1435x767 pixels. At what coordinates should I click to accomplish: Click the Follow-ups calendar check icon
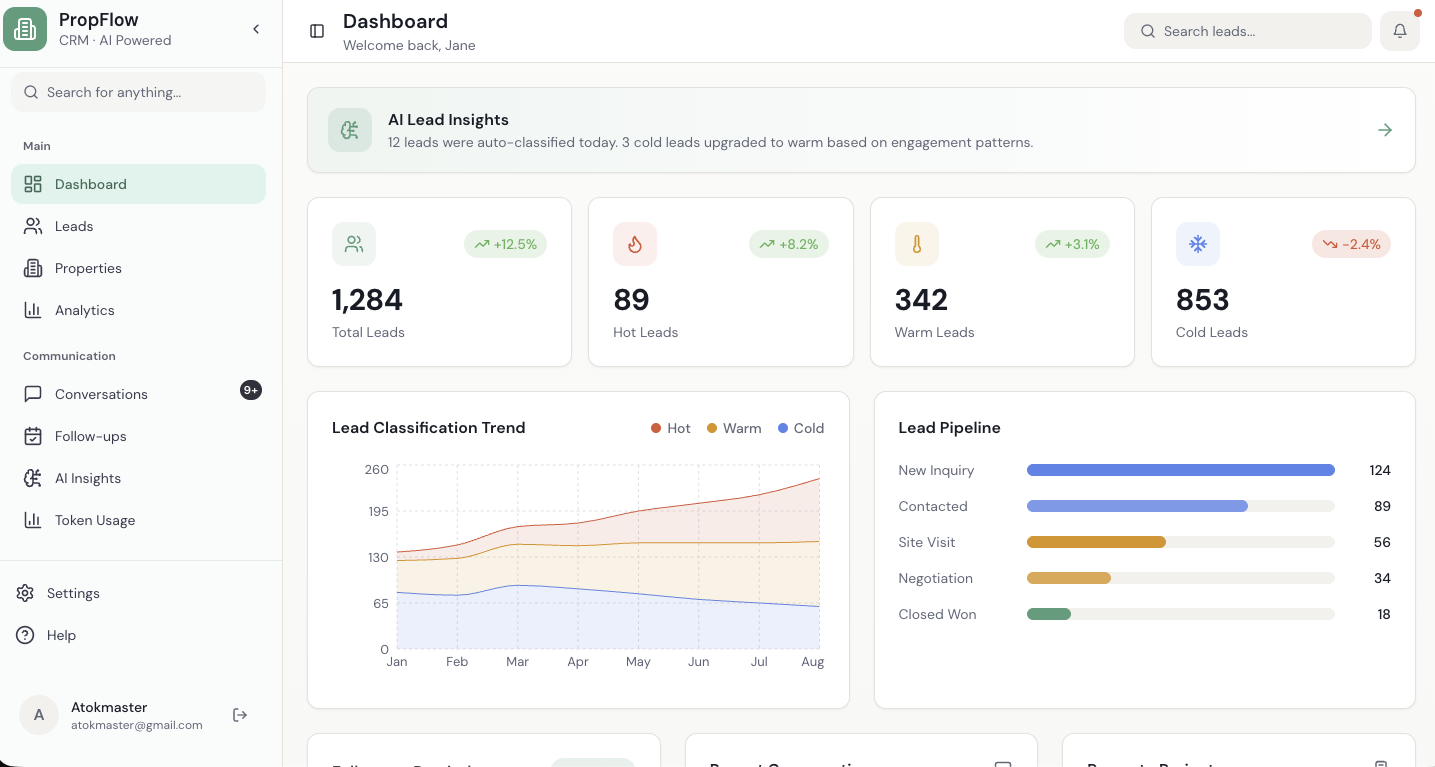(33, 436)
